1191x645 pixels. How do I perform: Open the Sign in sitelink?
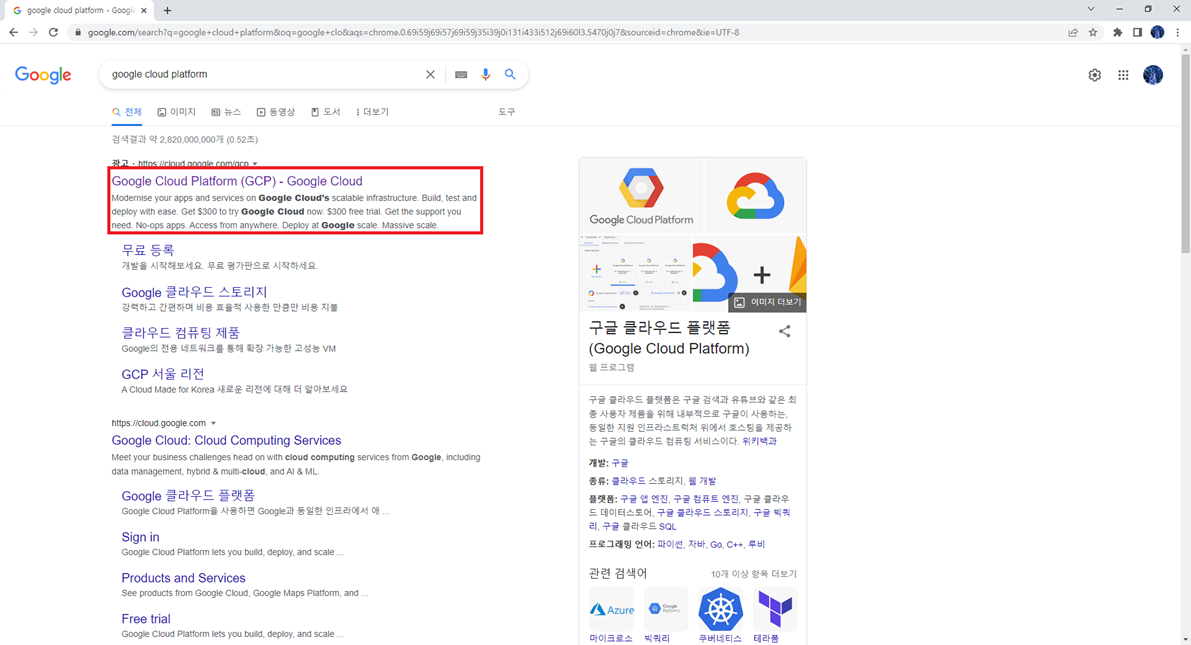(141, 537)
